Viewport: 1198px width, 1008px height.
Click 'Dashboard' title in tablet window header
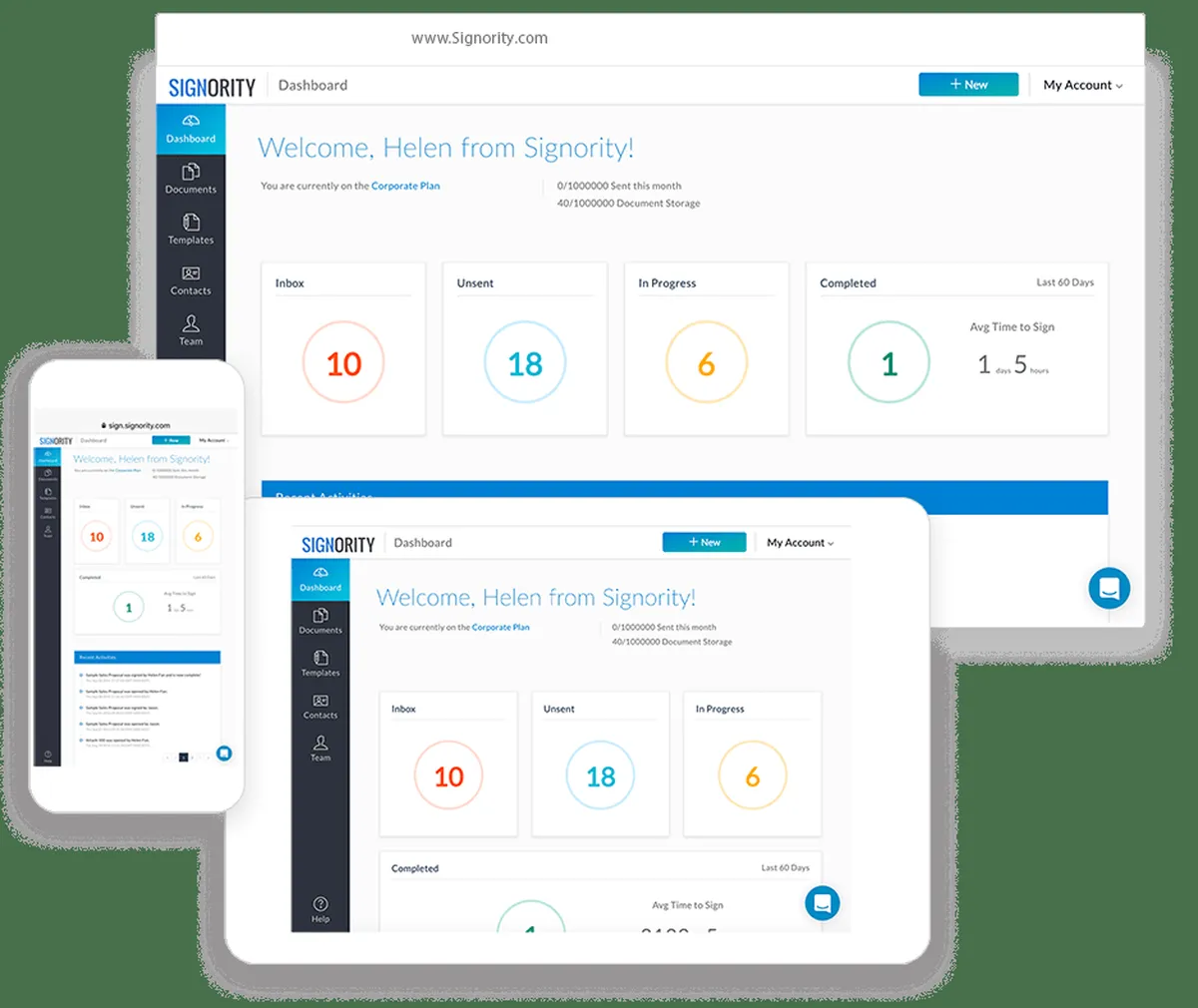[x=422, y=543]
